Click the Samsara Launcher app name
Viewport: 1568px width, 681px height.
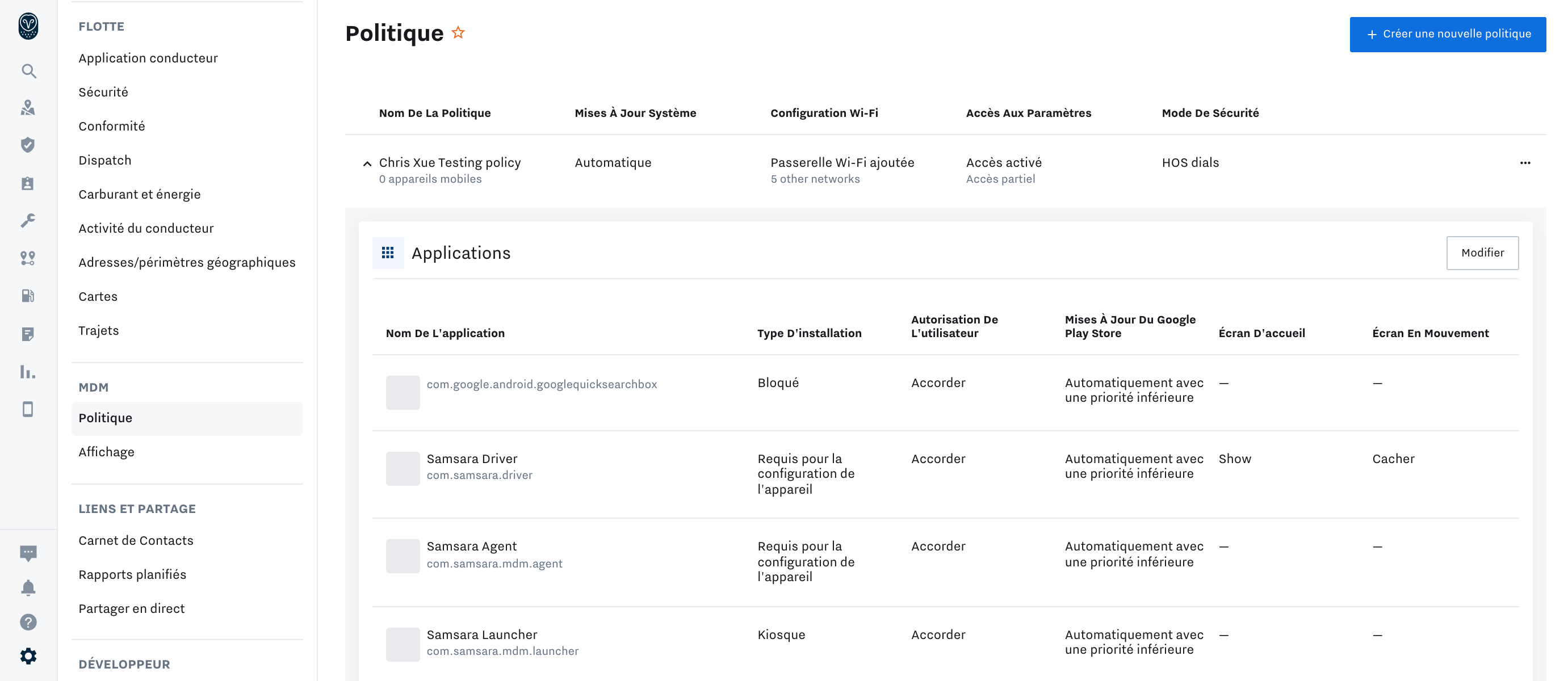[x=481, y=634]
